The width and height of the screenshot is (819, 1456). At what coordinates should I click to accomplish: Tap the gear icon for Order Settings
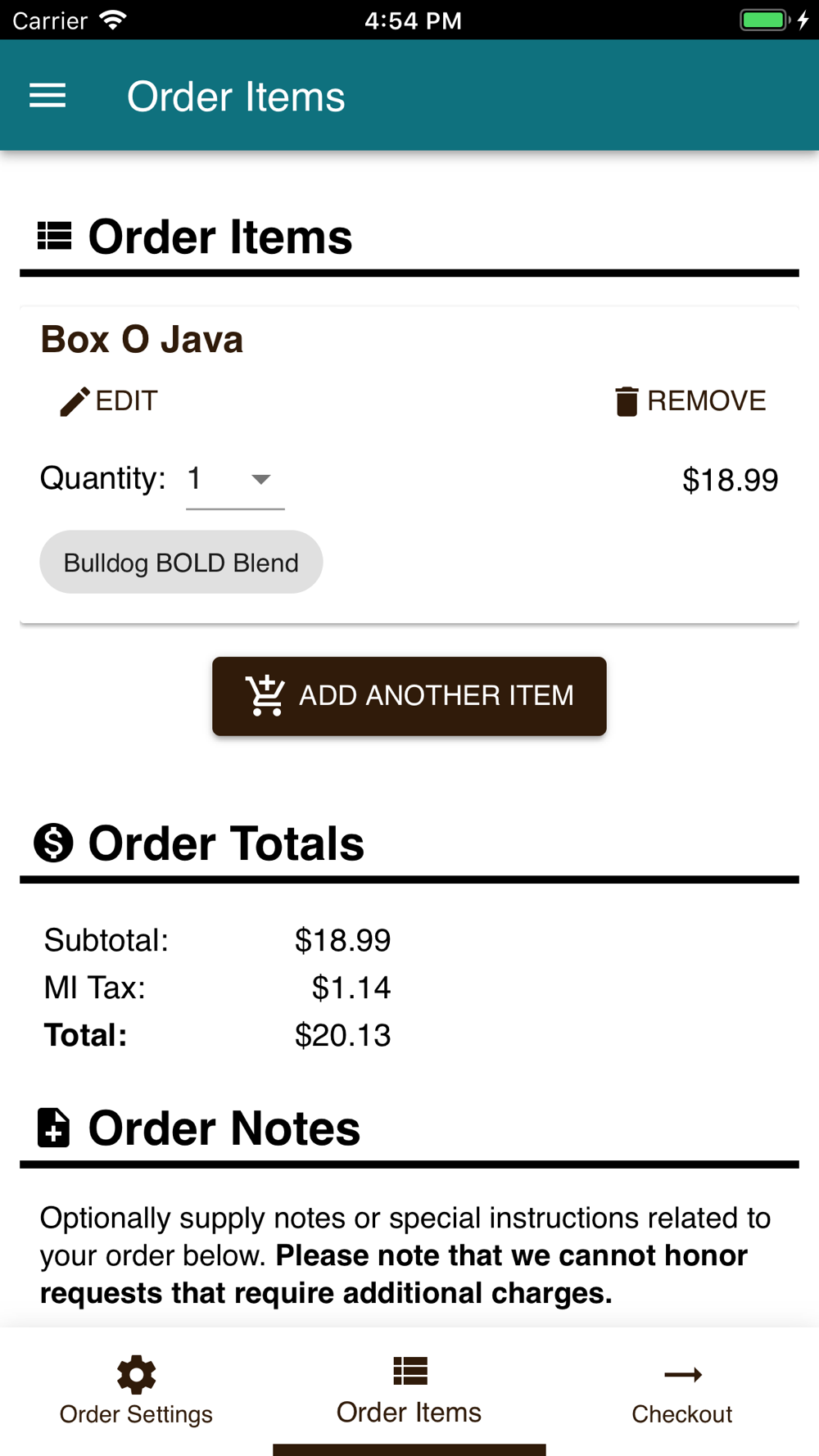[136, 1374]
